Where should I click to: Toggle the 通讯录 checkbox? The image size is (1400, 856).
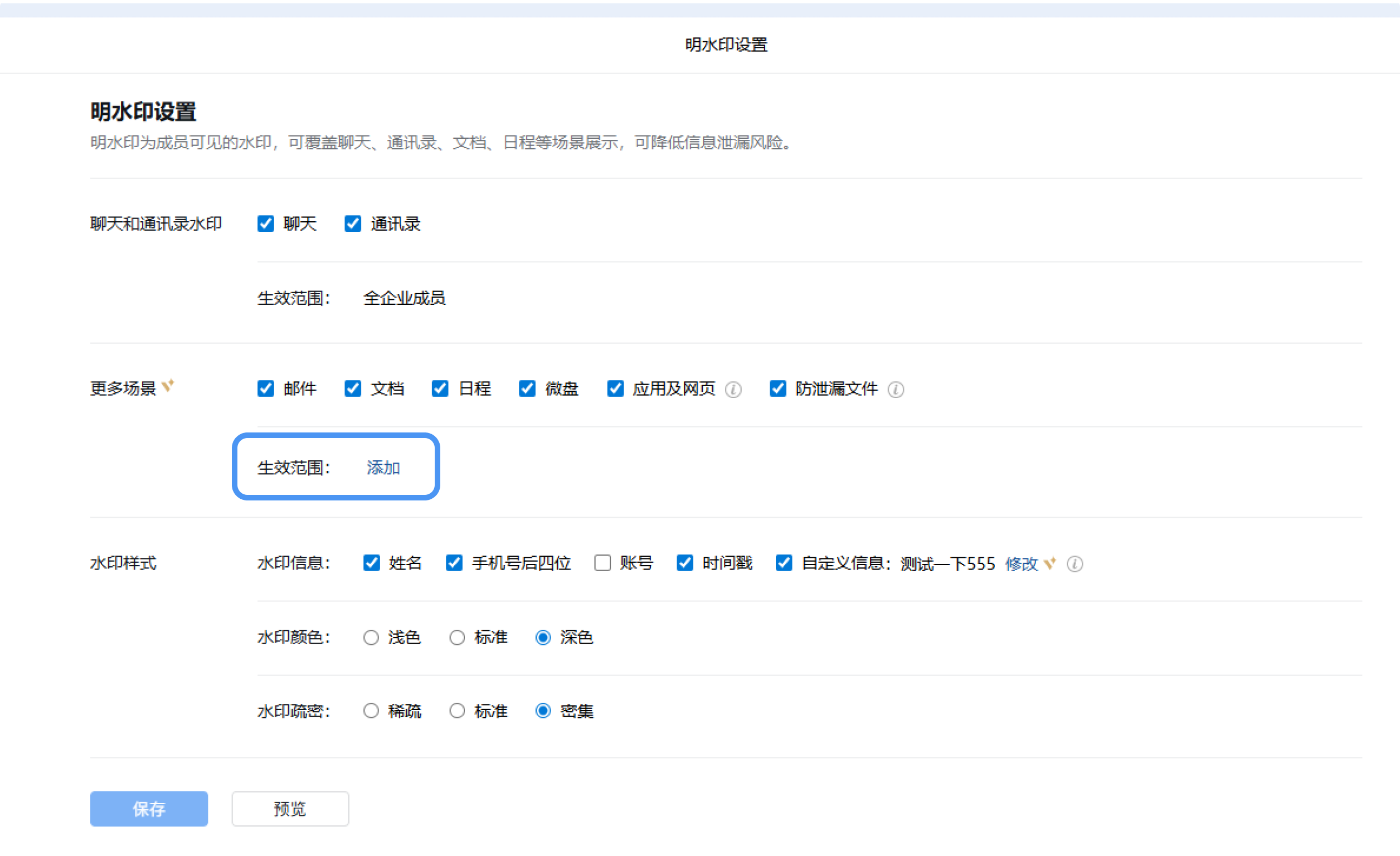pos(353,224)
